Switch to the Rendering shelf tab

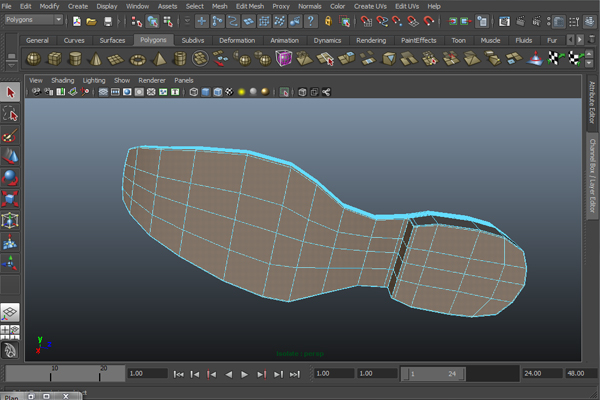(x=371, y=40)
